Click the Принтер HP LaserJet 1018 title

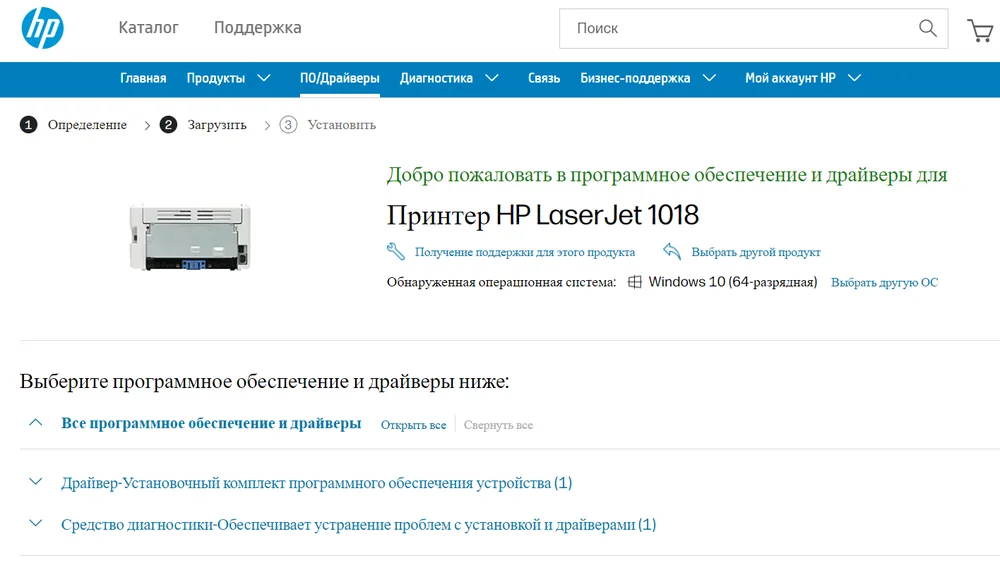543,215
